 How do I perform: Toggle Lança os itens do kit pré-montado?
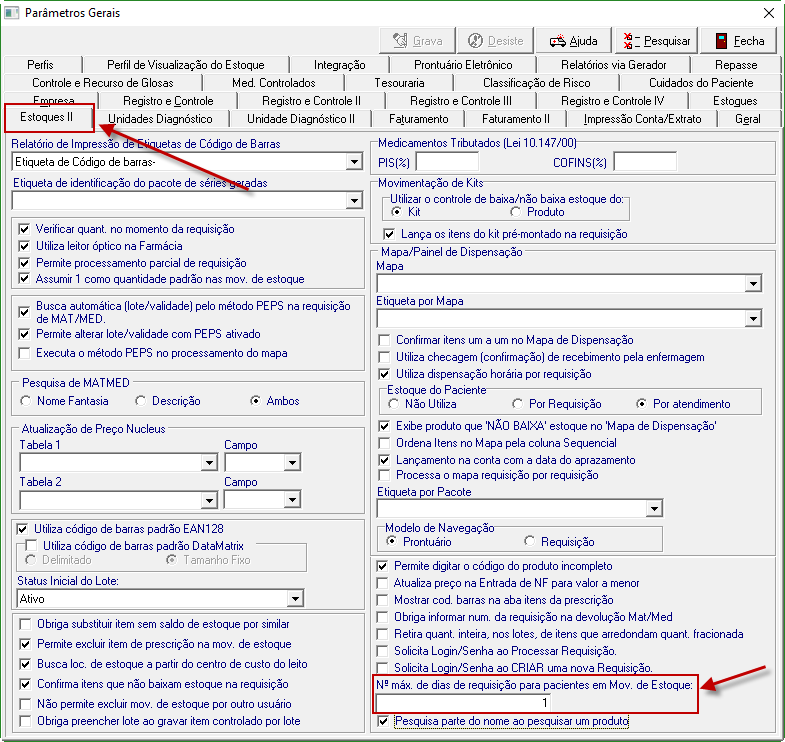point(389,234)
